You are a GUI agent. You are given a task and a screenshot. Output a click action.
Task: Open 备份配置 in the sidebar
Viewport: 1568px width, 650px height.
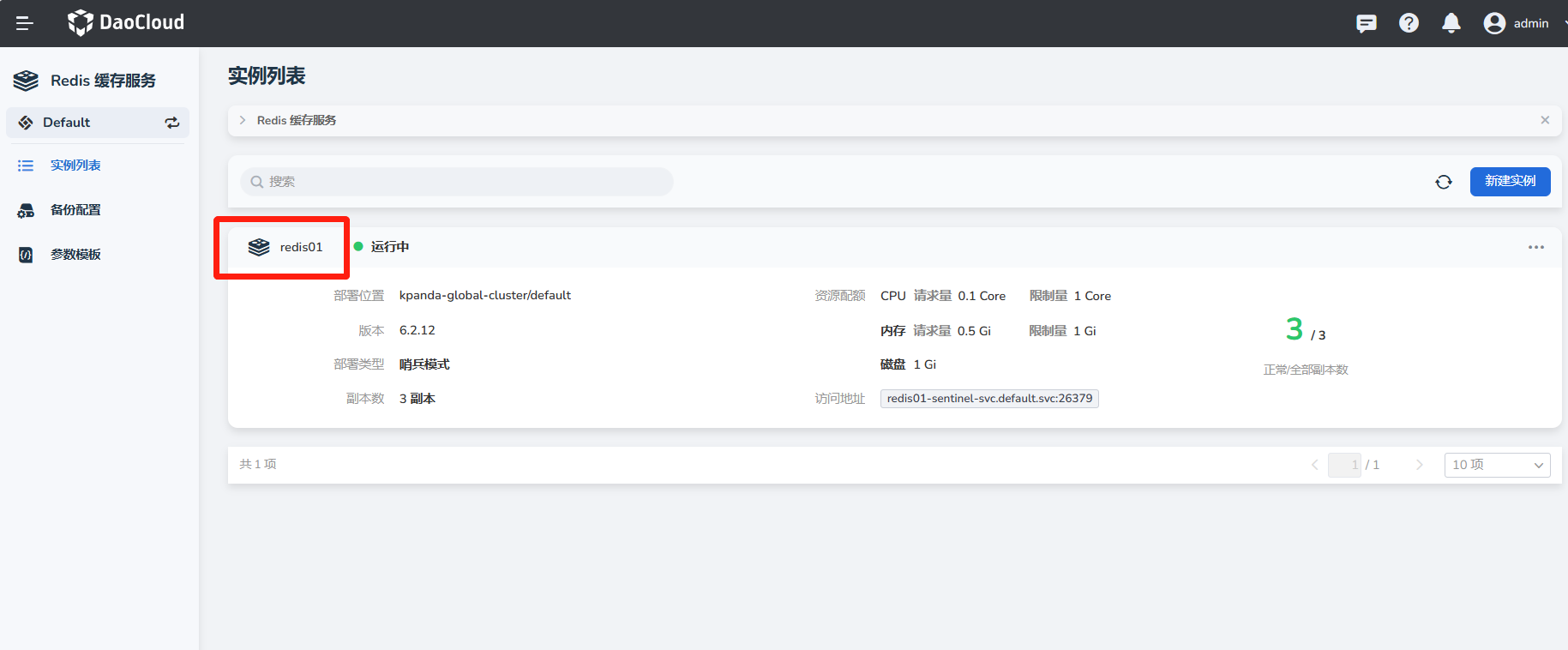tap(75, 210)
